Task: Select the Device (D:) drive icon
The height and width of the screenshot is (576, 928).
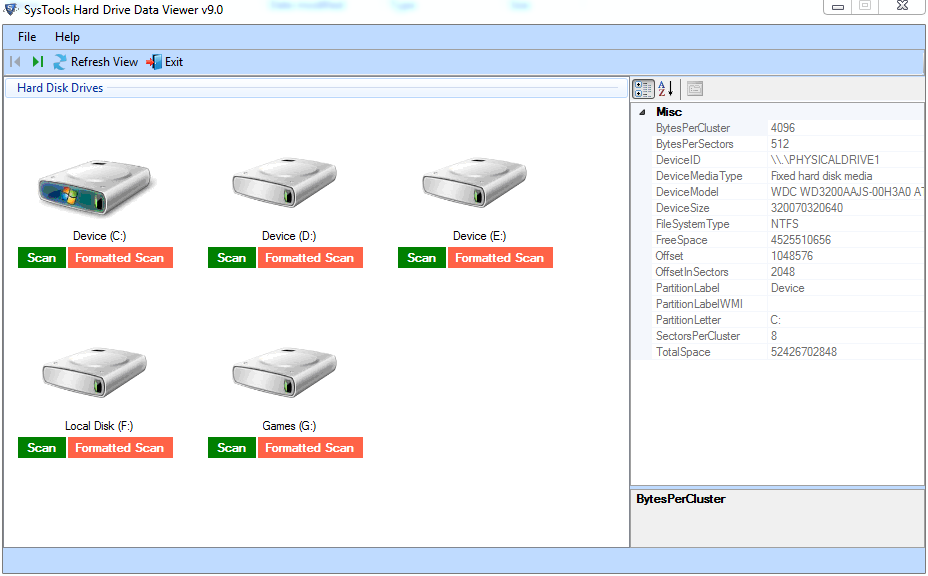Action: pyautogui.click(x=285, y=182)
